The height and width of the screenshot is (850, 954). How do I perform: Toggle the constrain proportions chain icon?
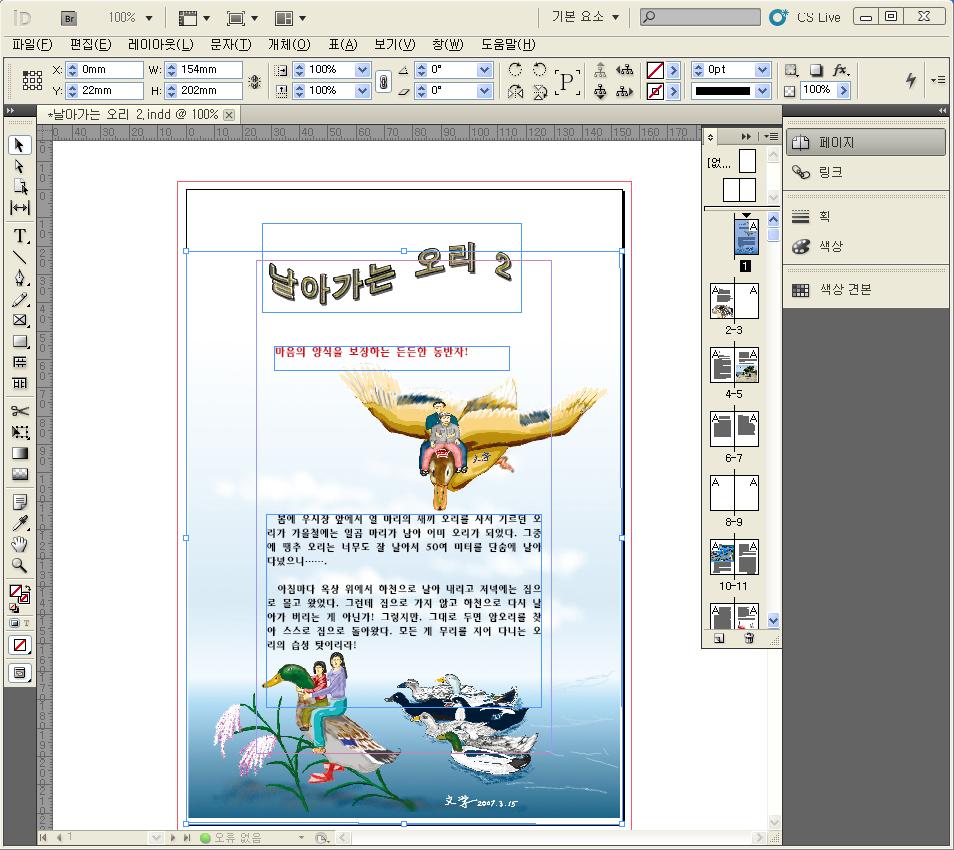[x=383, y=81]
